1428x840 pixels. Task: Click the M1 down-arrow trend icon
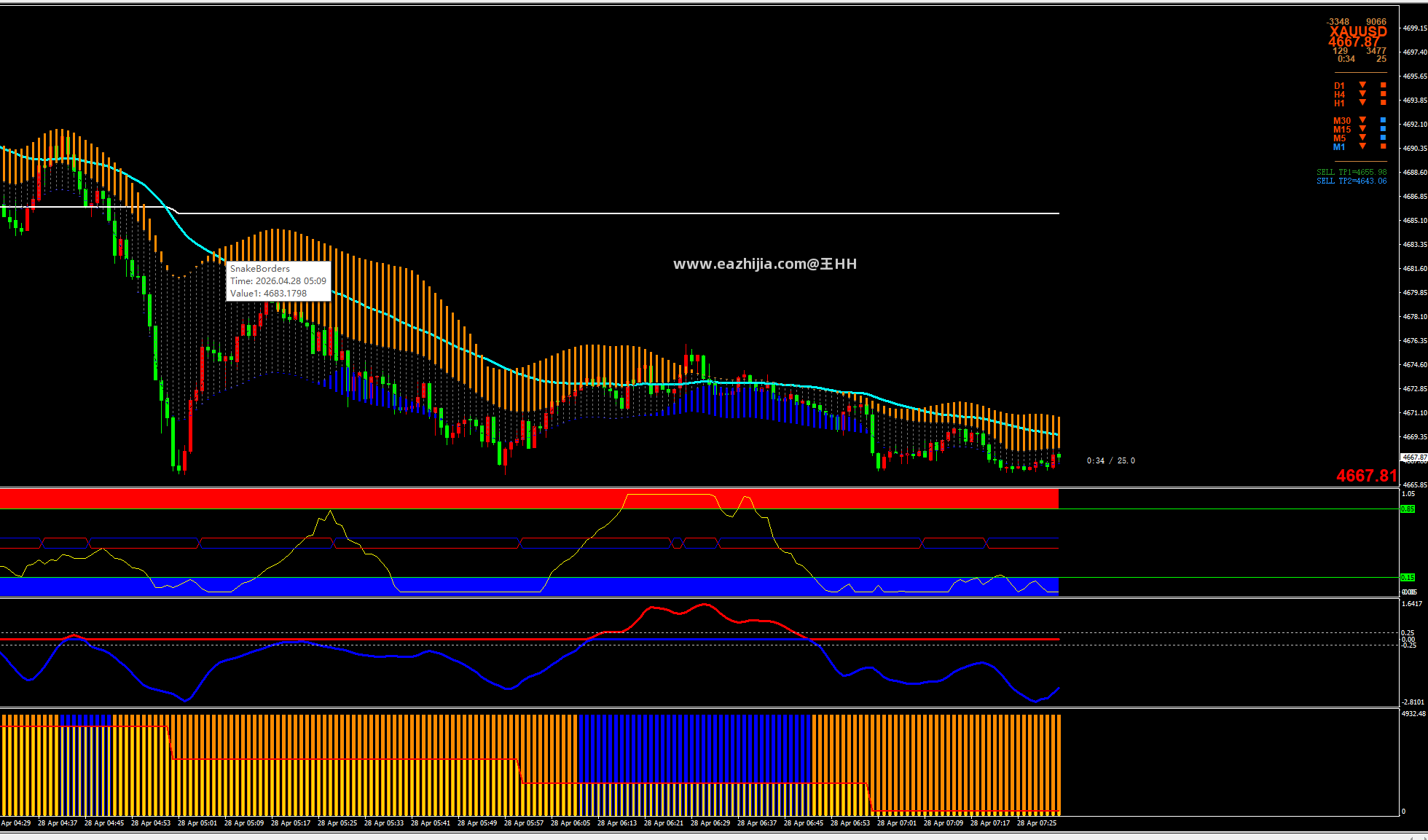click(x=1362, y=146)
